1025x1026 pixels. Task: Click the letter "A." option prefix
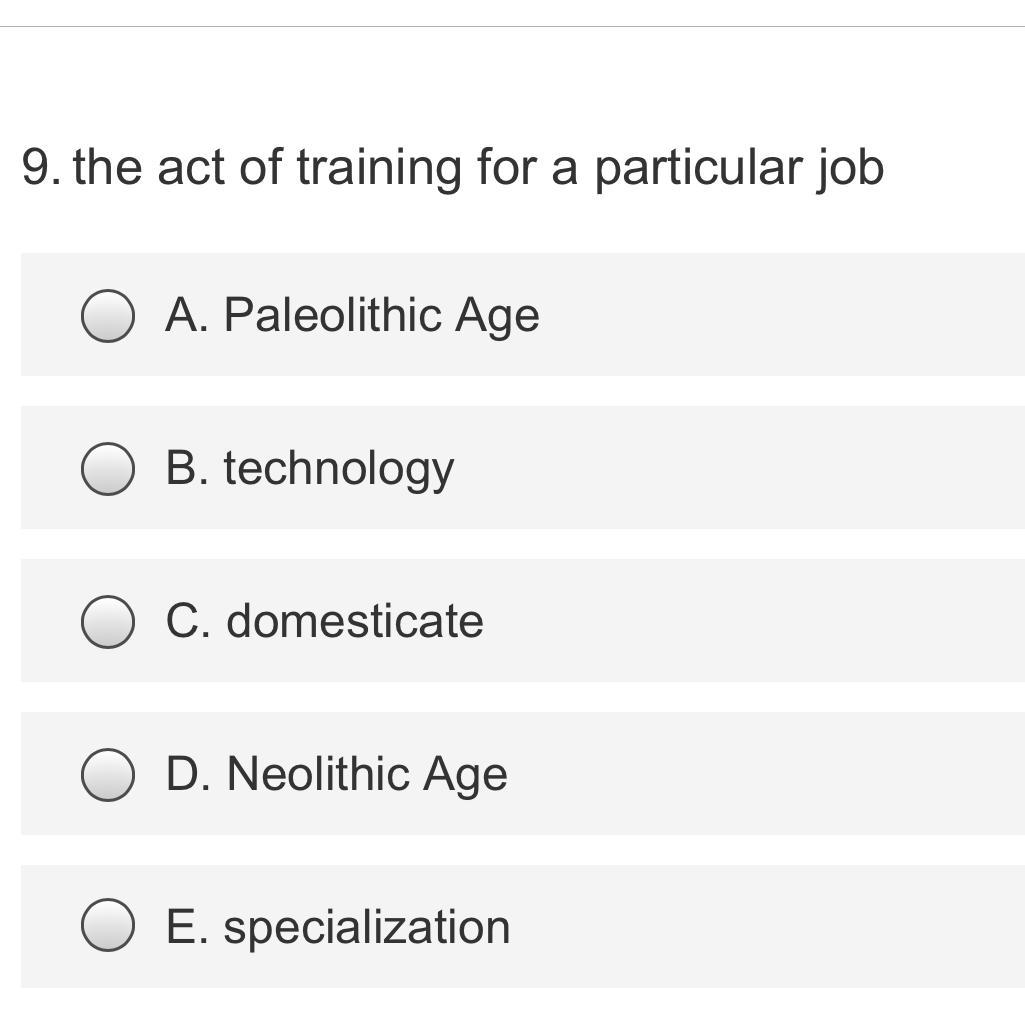[187, 315]
